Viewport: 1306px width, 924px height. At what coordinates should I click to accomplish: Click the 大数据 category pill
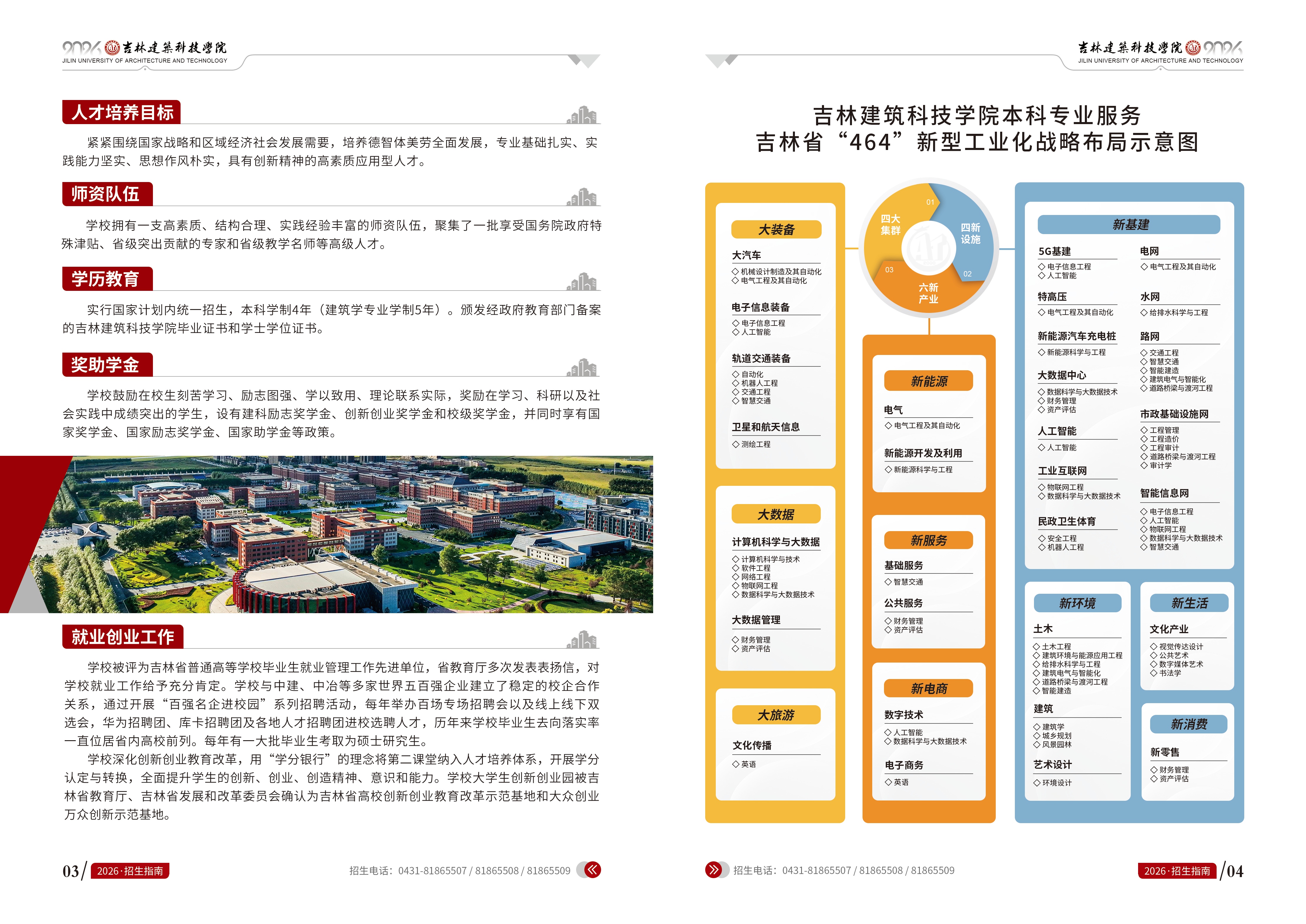776,514
